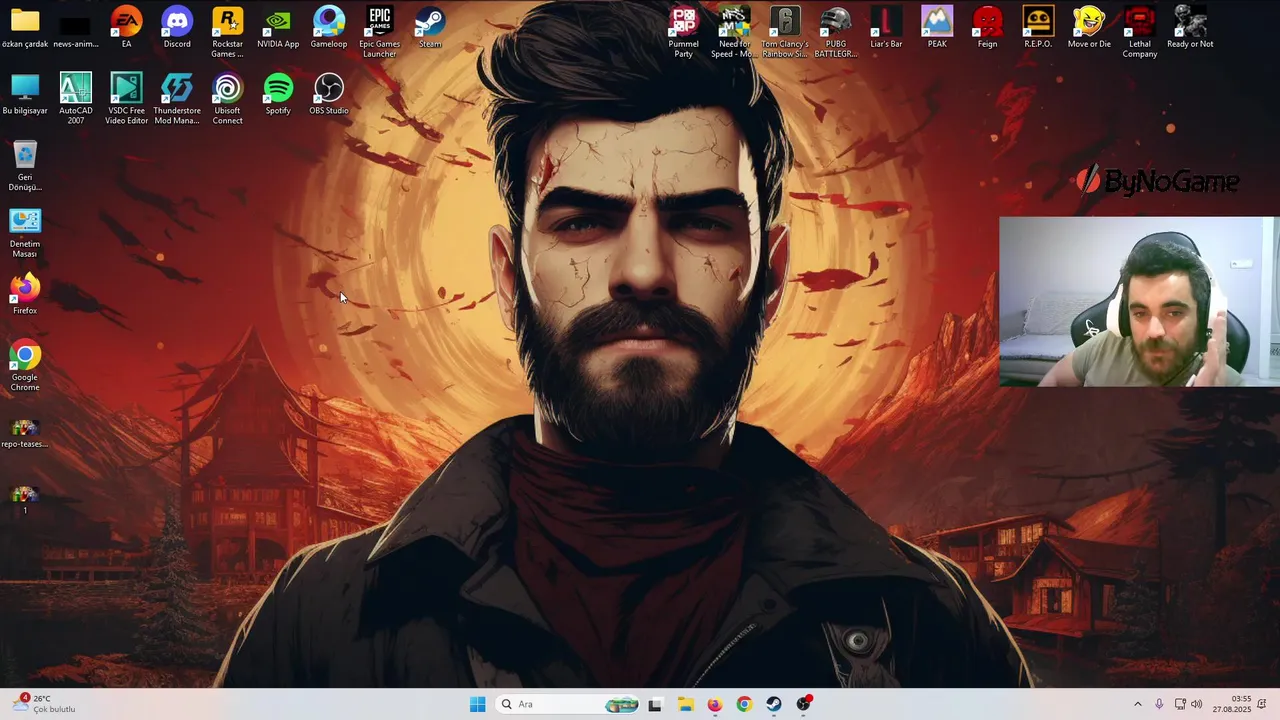Launch Rockstar Games Launcher shortcut
This screenshot has height=720, width=1280.
[227, 32]
